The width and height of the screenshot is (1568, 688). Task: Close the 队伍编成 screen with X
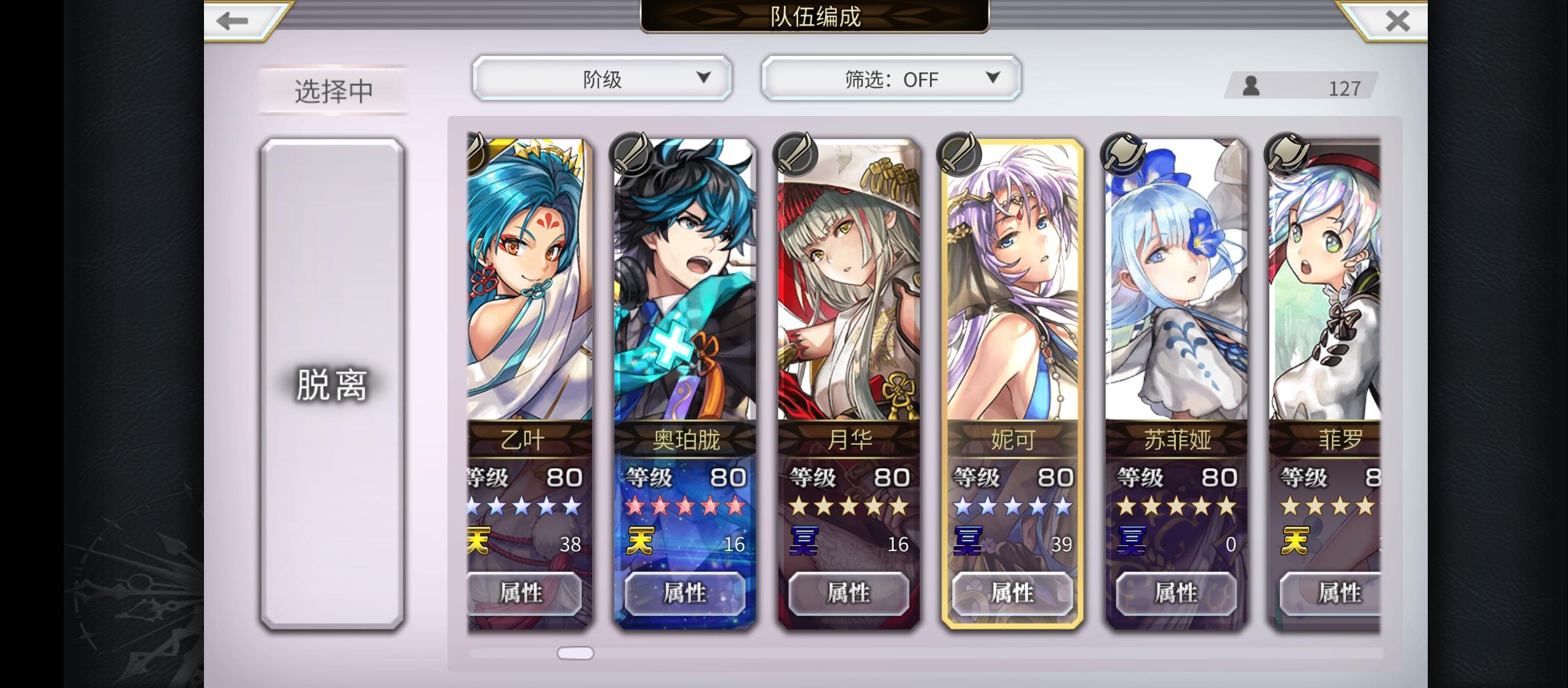click(x=1398, y=21)
